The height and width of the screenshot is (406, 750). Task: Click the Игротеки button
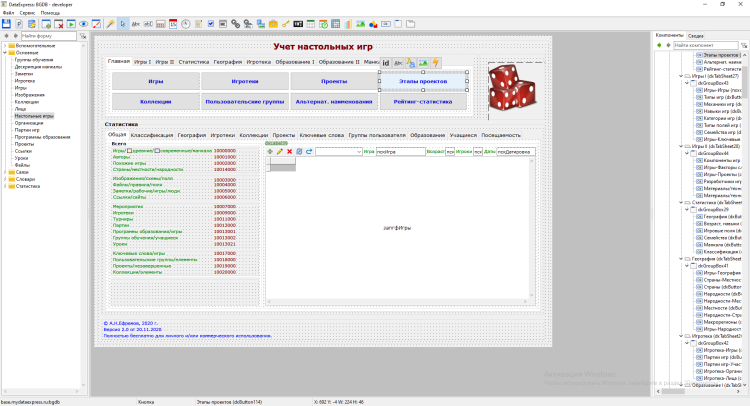pyautogui.click(x=245, y=81)
